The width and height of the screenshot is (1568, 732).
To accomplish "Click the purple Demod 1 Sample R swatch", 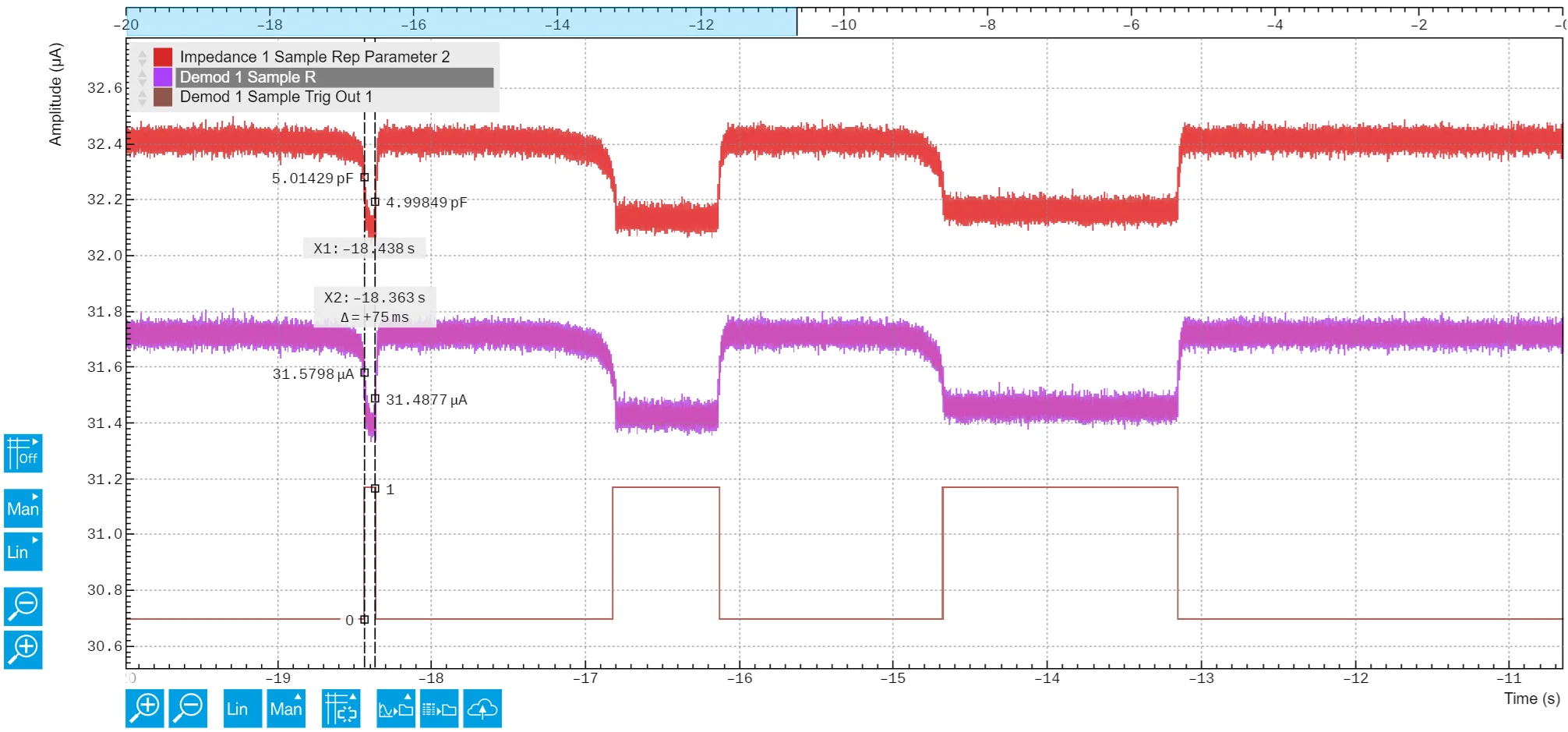I will (x=163, y=77).
